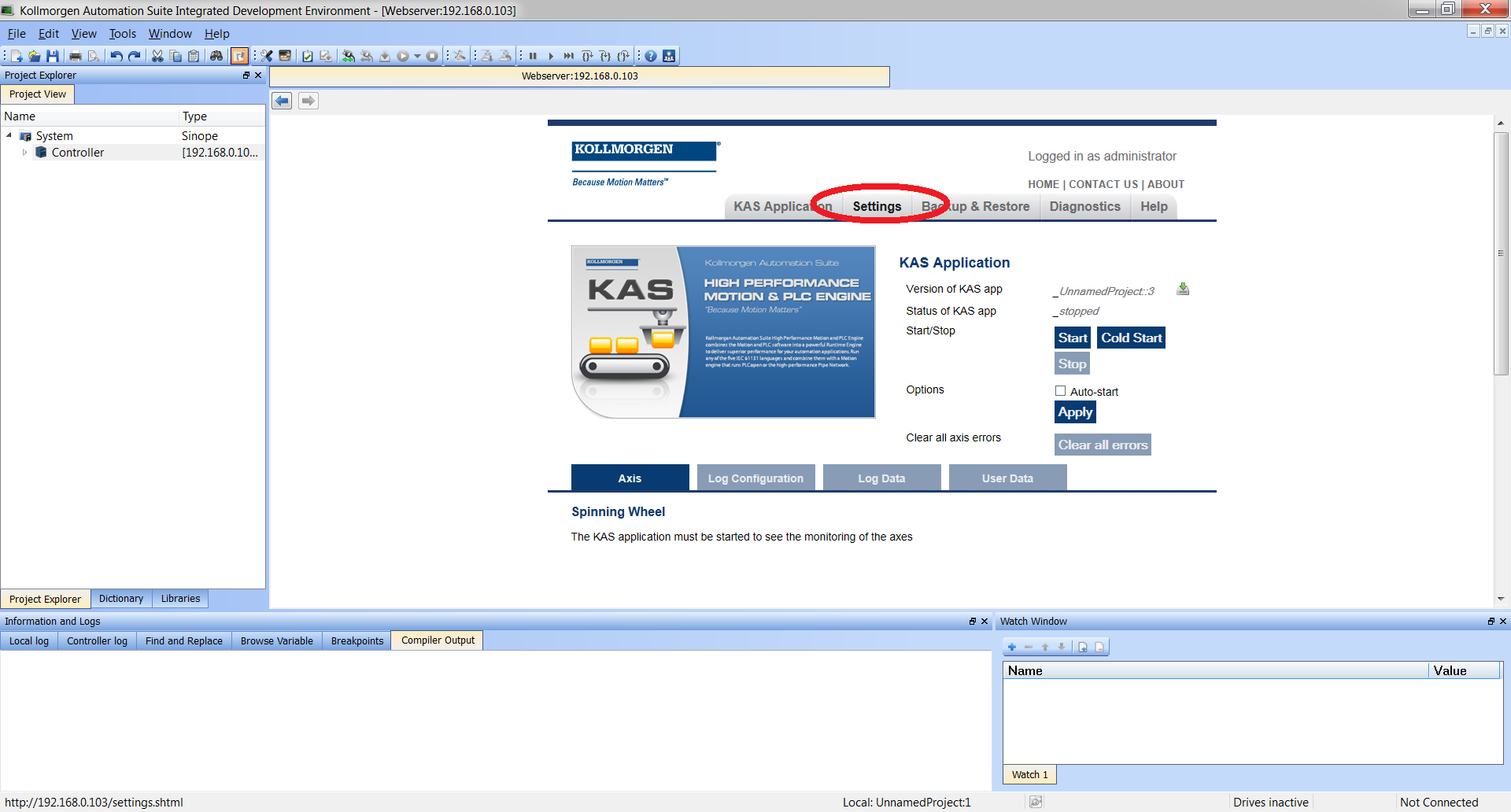The image size is (1511, 812).
Task: Click the blue icon after the help icon
Action: click(x=669, y=56)
